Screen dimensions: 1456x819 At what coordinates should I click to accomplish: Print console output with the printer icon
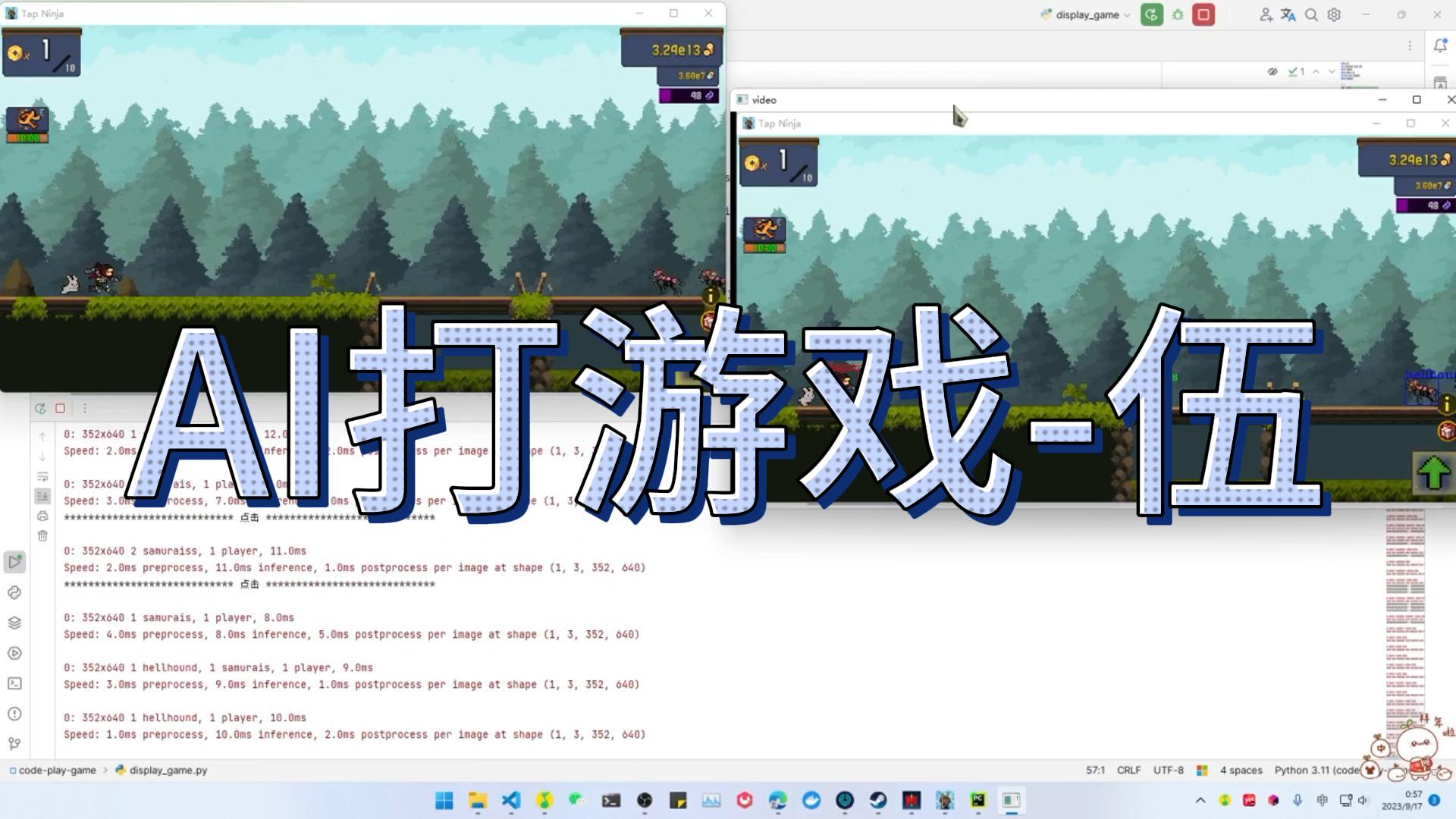pos(42,516)
